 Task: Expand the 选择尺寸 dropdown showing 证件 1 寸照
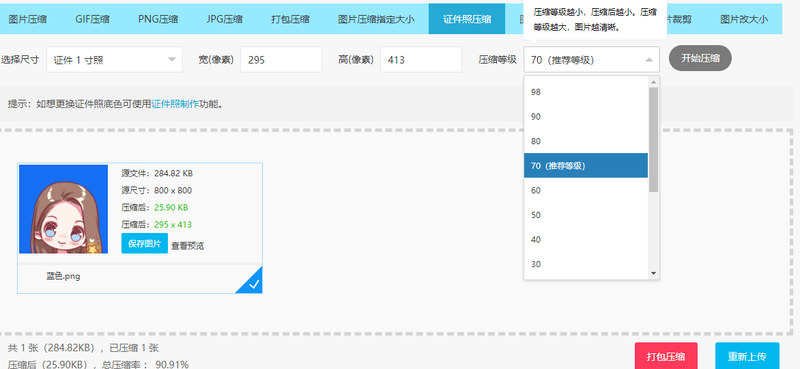(114, 60)
